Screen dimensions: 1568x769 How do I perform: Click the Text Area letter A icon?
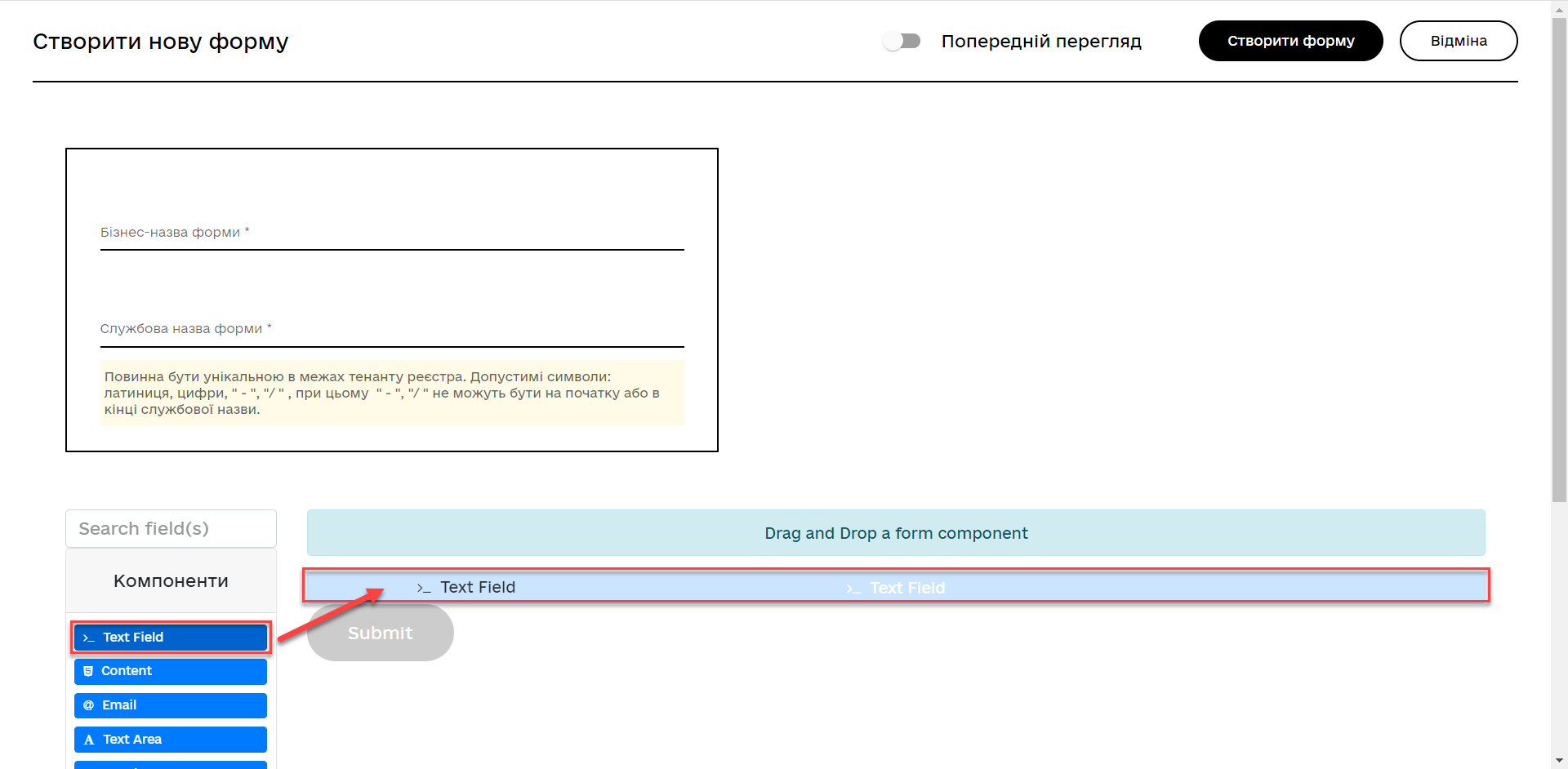coord(89,740)
